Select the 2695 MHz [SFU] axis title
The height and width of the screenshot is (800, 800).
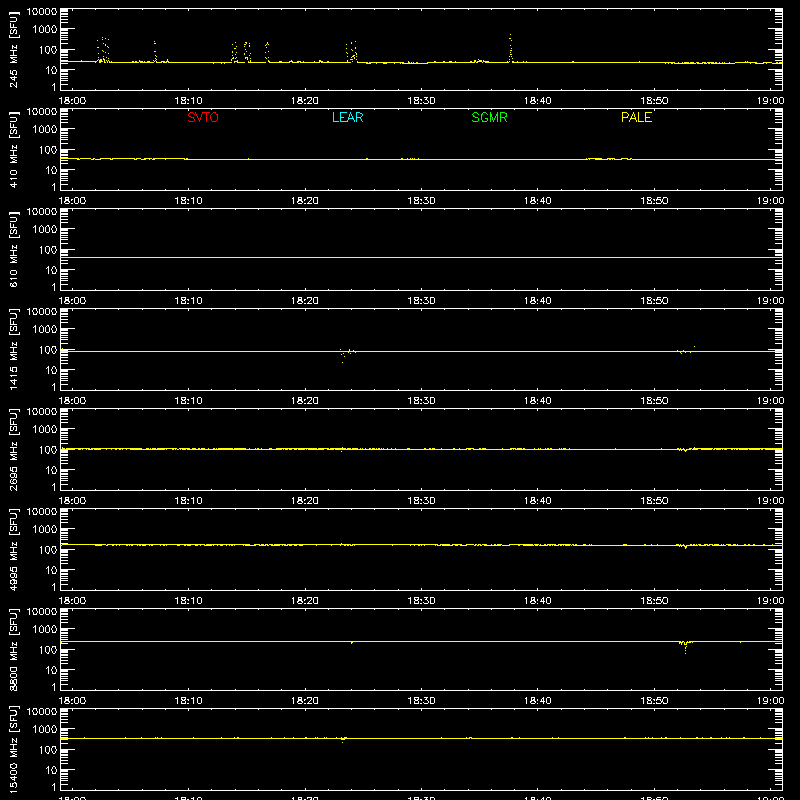[13, 450]
